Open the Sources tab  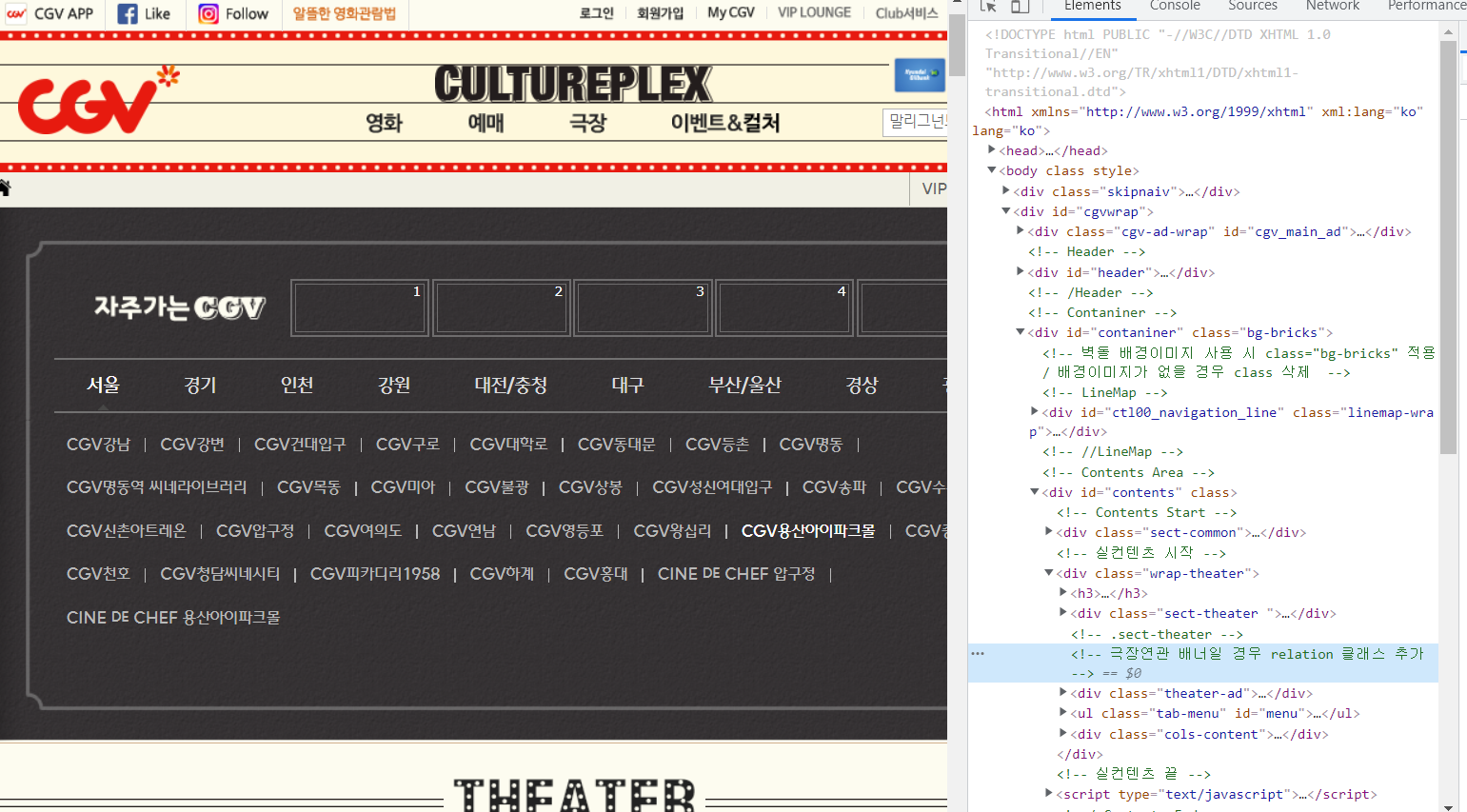point(1253,6)
